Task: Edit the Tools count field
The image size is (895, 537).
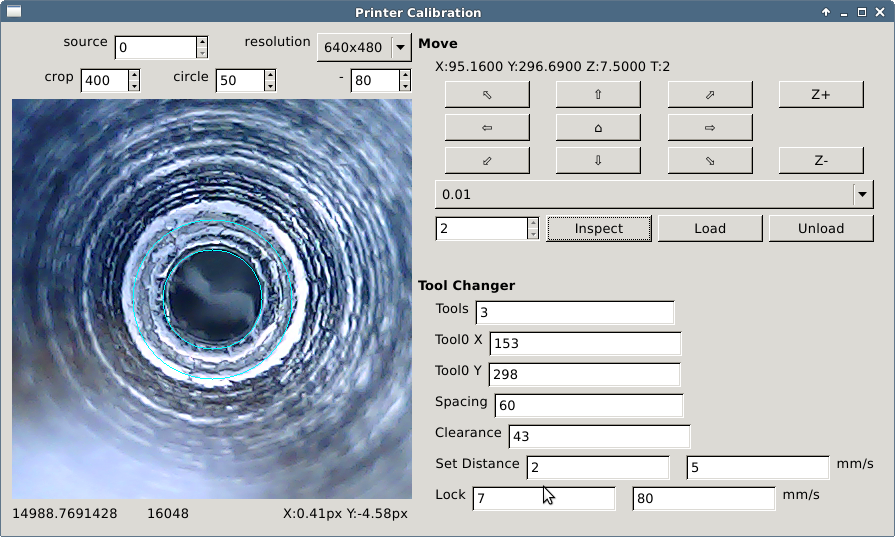Action: 575,312
